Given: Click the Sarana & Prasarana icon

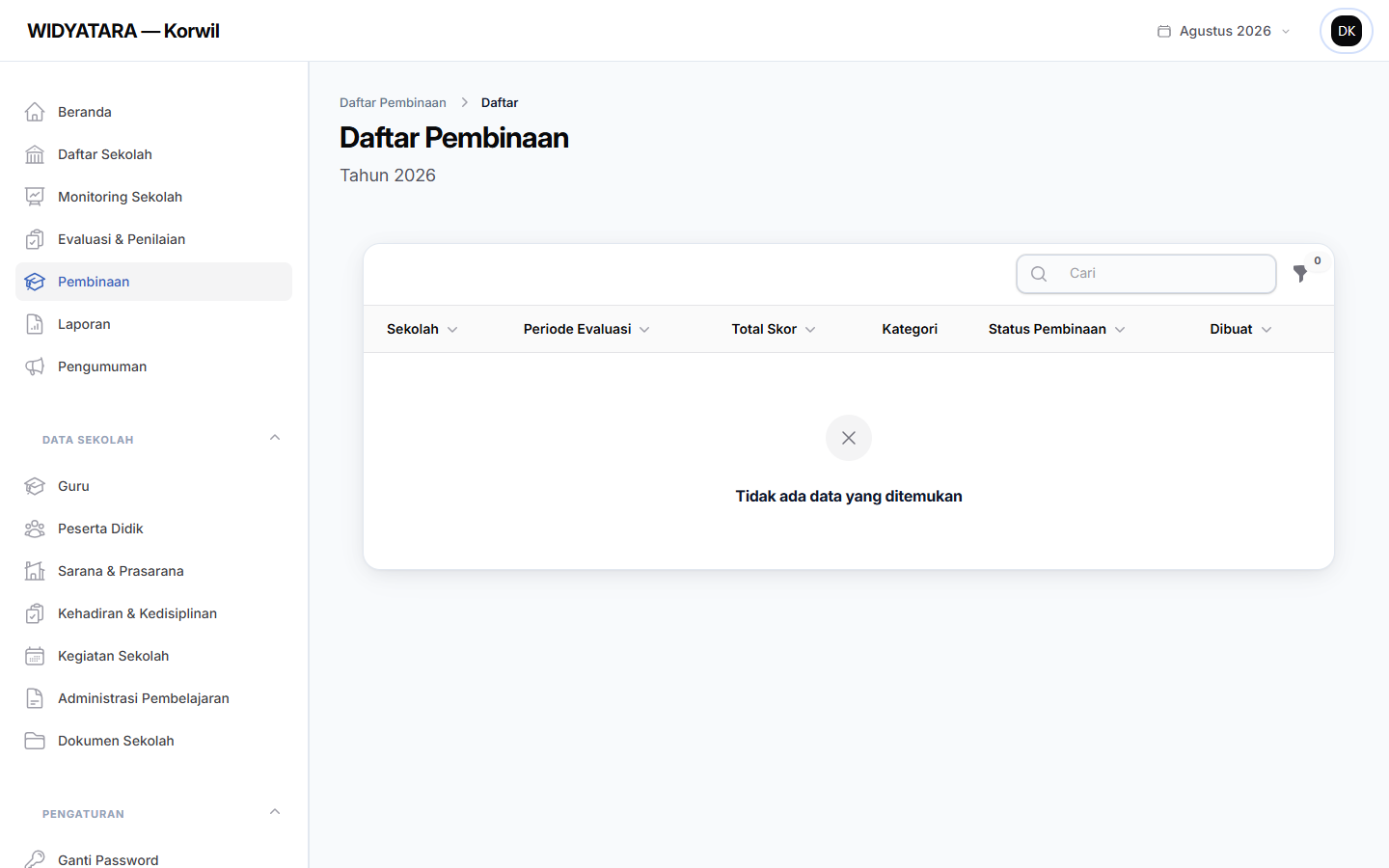Looking at the screenshot, I should click(x=35, y=571).
